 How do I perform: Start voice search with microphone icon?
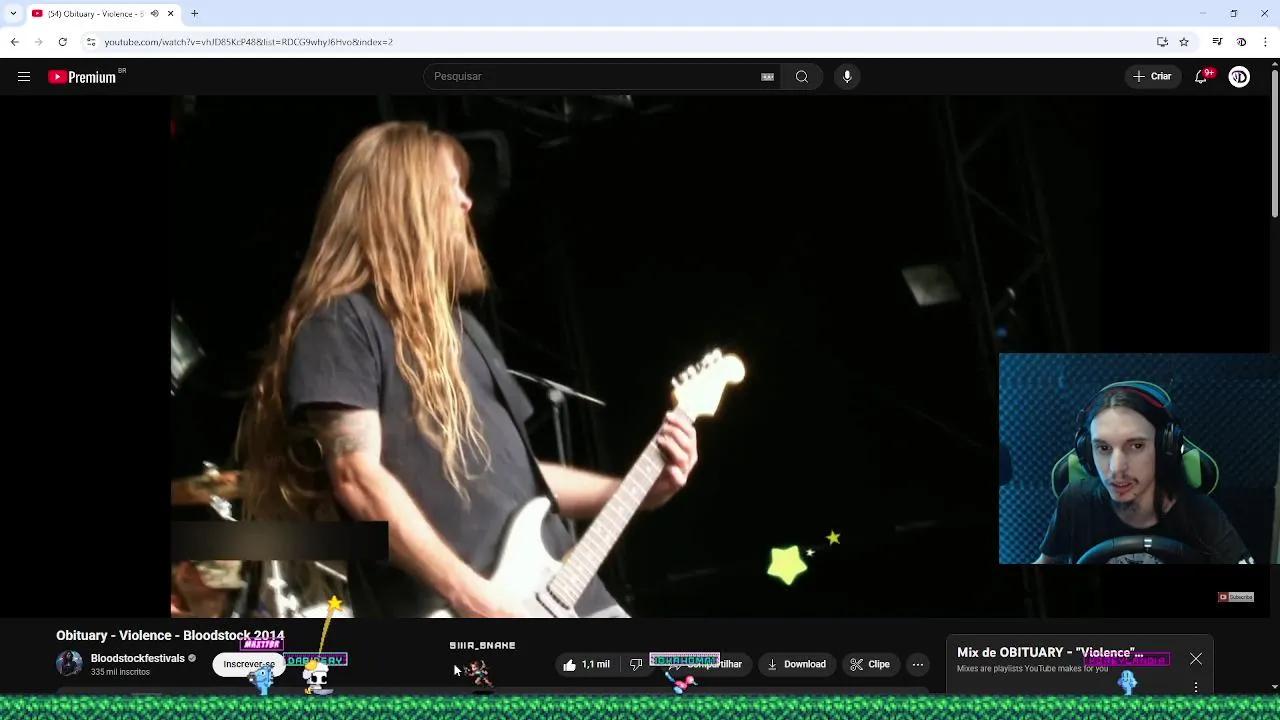click(847, 77)
